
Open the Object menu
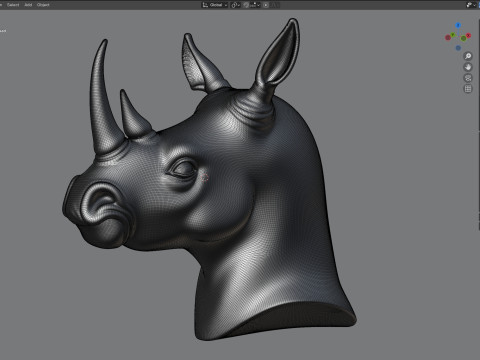[x=43, y=5]
